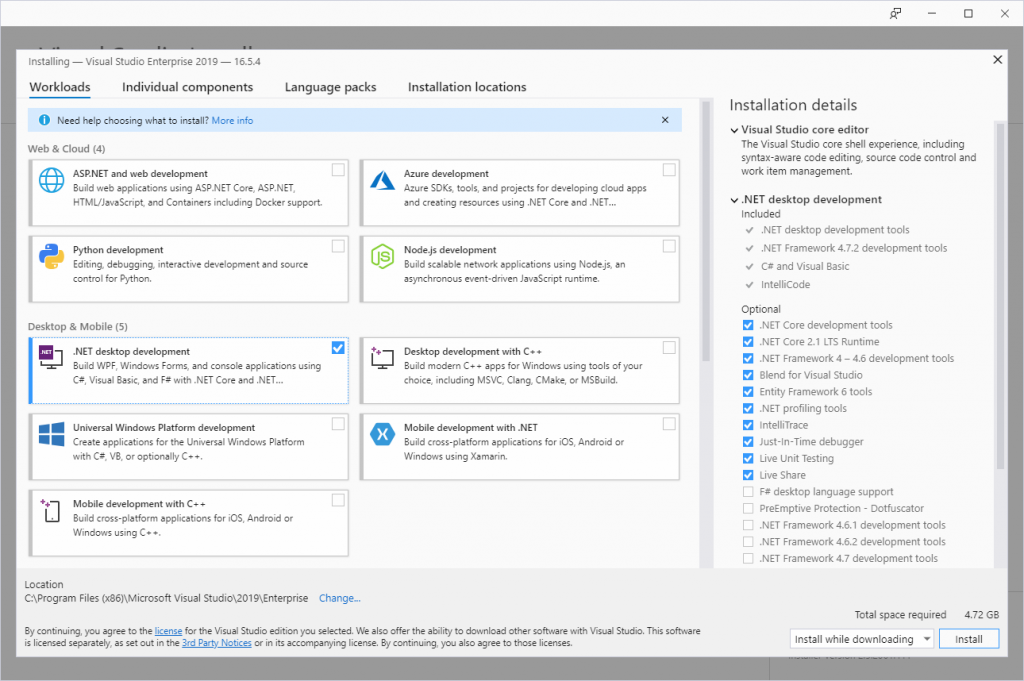
Task: Click the Desktop & Mobile (5) heading
Action: pos(78,326)
